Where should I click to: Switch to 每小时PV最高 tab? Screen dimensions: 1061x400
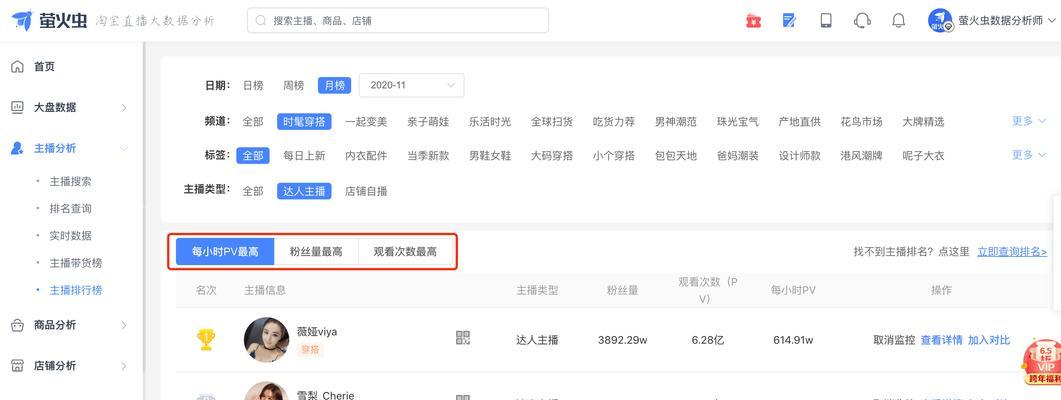pyautogui.click(x=225, y=252)
